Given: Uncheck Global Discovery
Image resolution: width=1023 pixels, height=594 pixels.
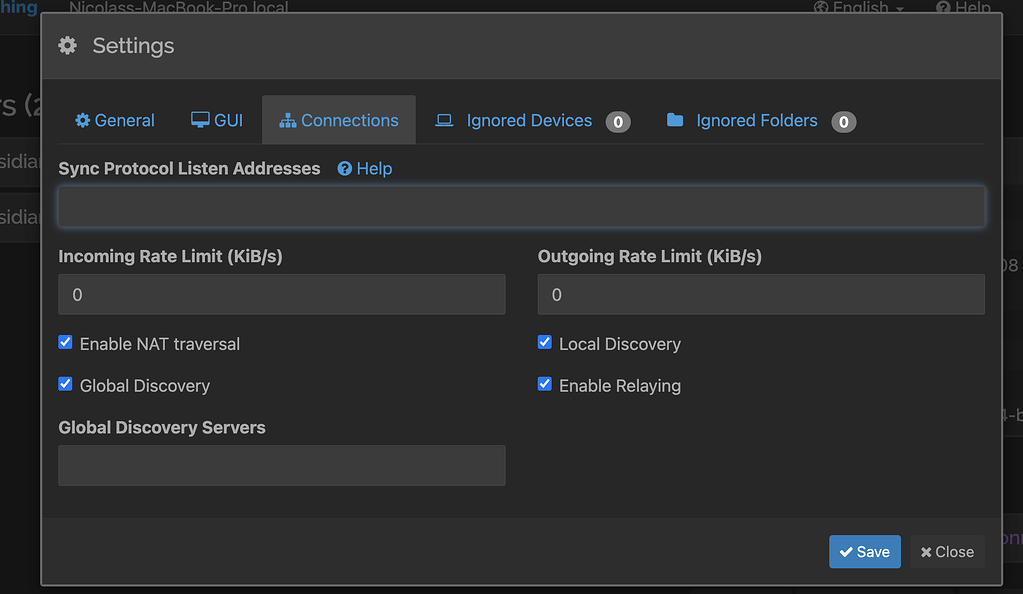Looking at the screenshot, I should point(65,384).
